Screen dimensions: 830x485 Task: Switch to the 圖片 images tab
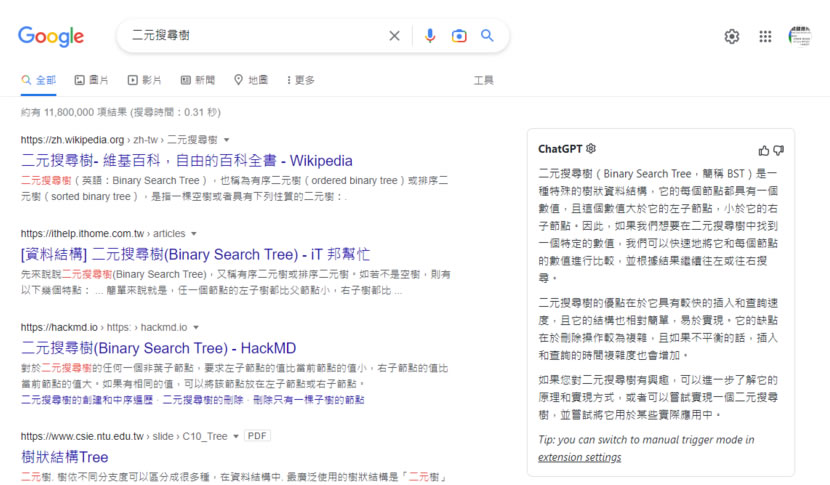[x=91, y=80]
